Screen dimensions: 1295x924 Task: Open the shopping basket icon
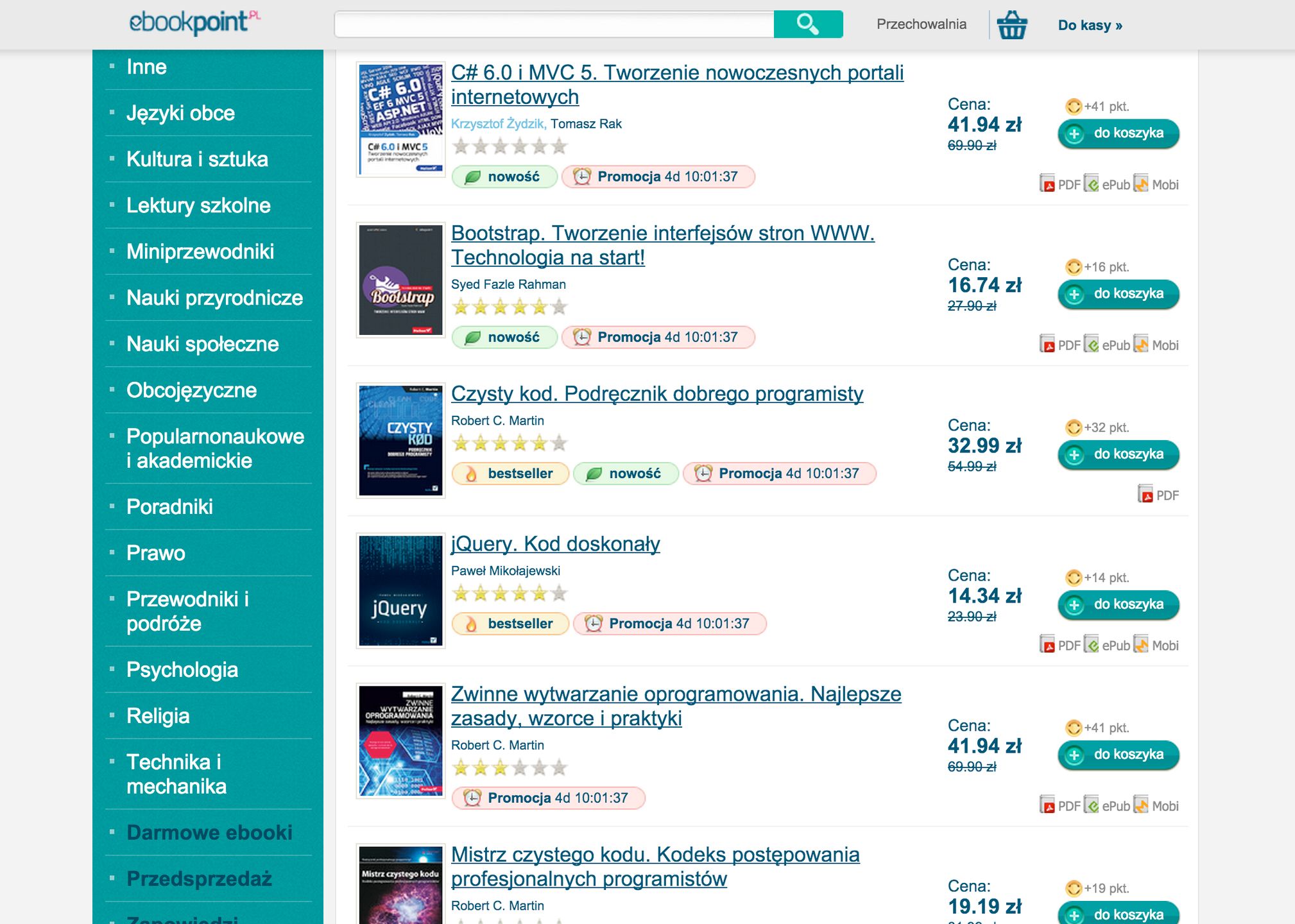pyautogui.click(x=1012, y=25)
